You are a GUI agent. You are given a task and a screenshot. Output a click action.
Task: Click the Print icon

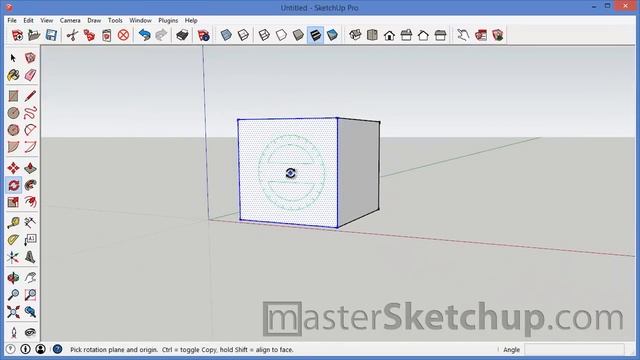point(182,35)
